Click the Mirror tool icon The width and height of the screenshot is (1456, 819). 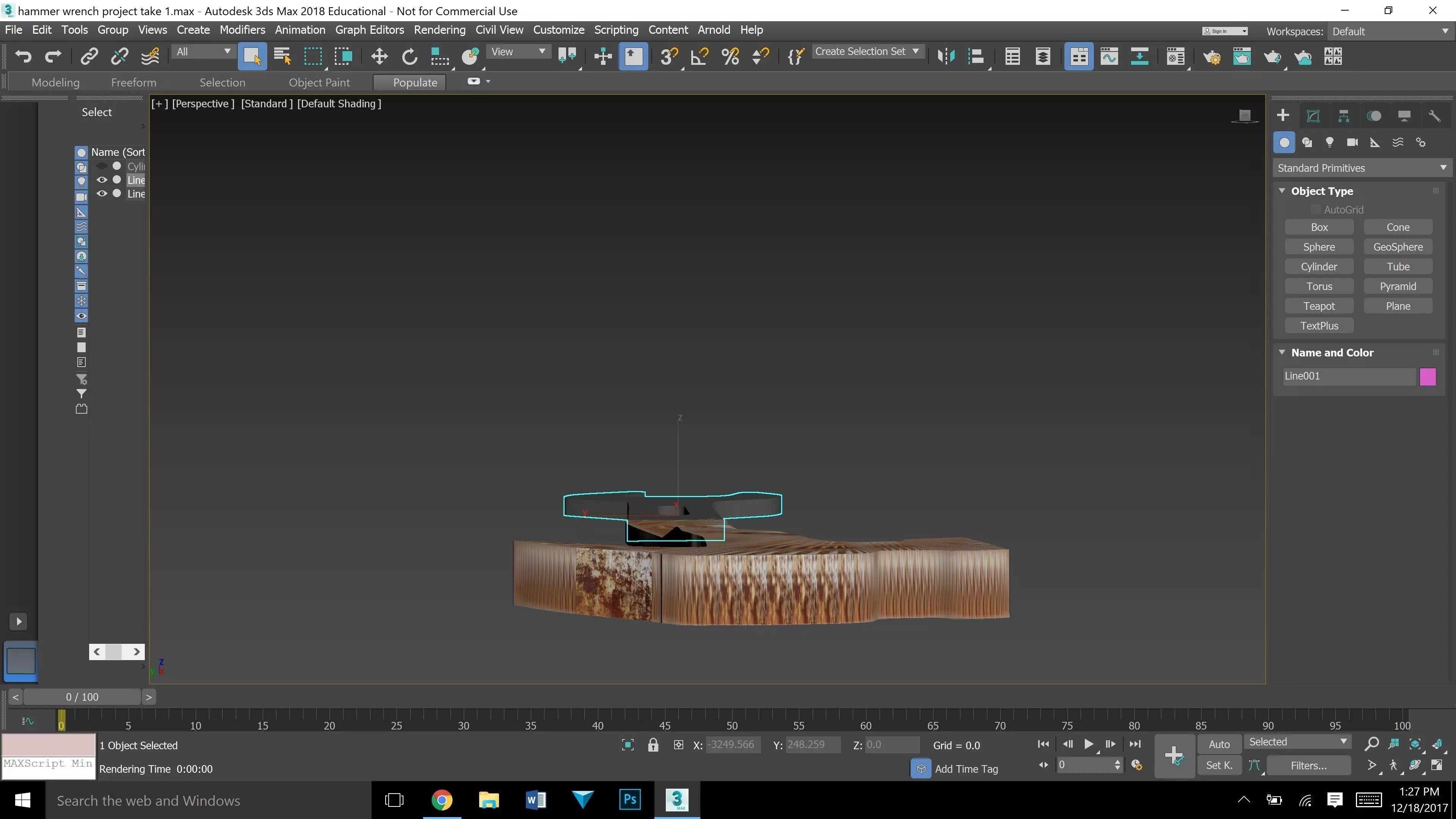click(x=946, y=56)
